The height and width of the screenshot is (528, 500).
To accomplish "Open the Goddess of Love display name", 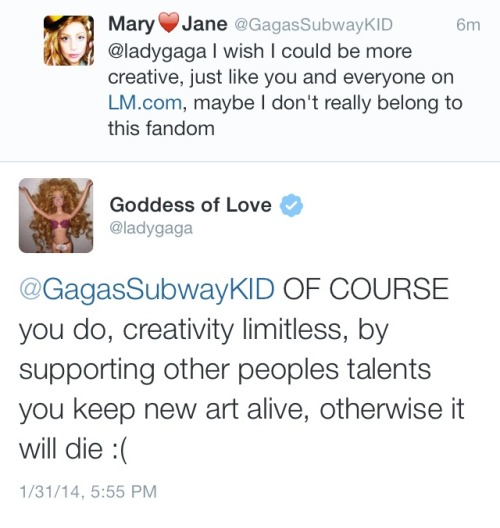I will click(x=191, y=205).
